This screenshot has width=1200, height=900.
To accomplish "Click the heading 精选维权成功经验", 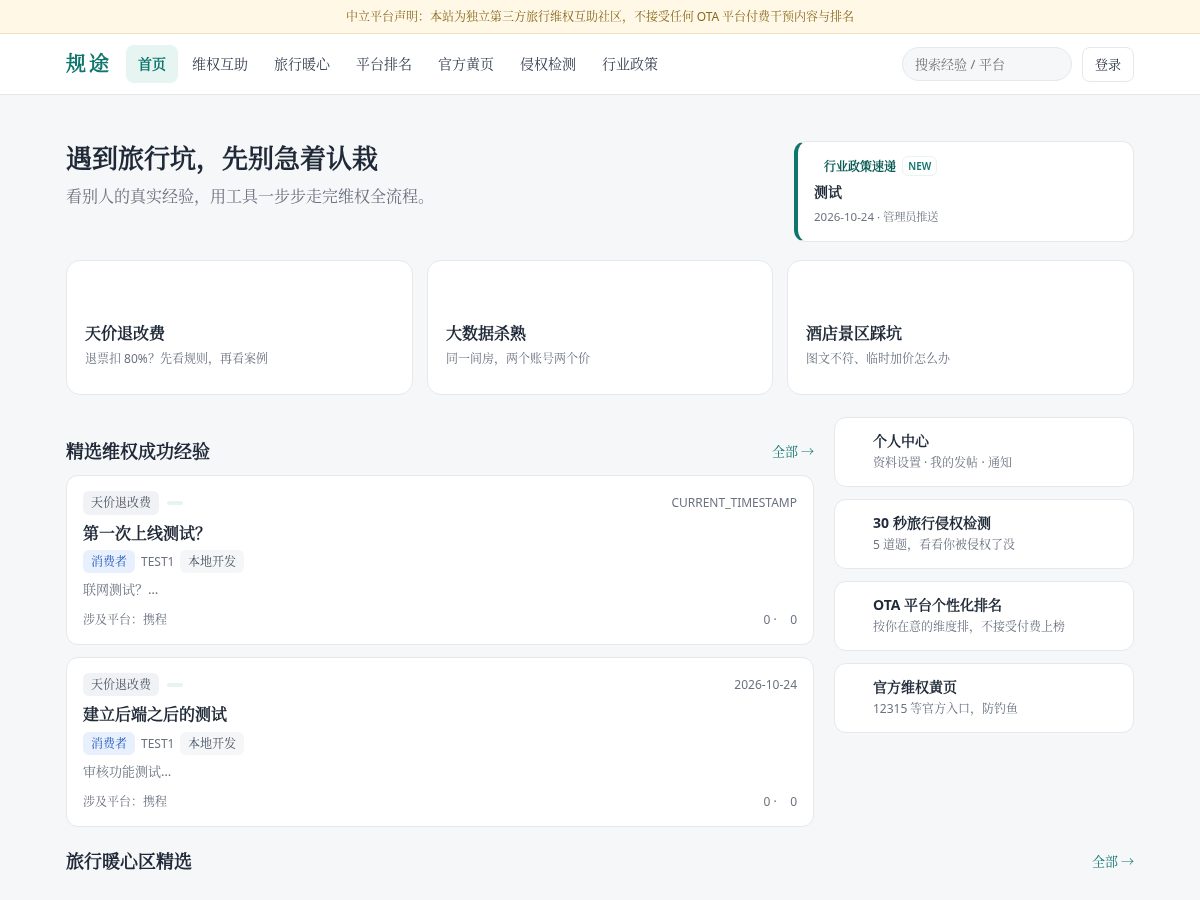I will click(138, 452).
